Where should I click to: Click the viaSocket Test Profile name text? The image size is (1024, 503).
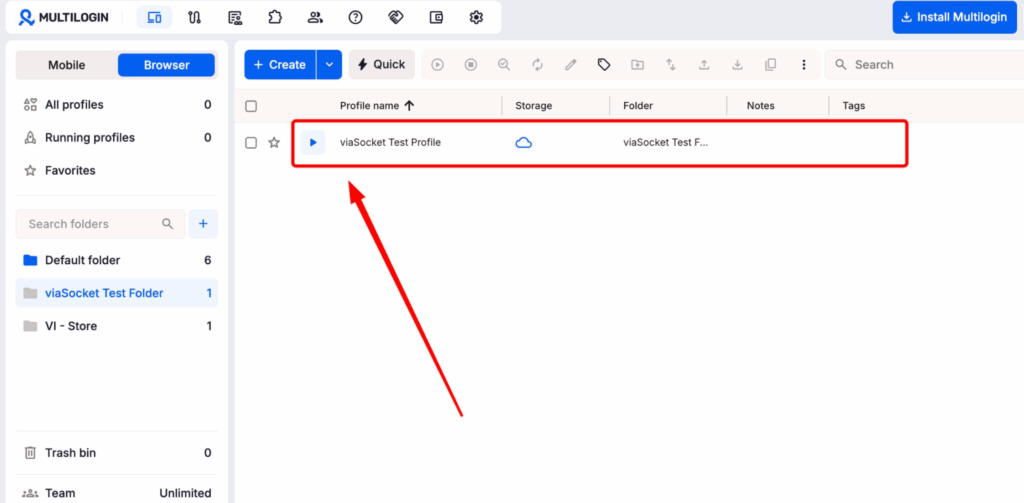[391, 142]
